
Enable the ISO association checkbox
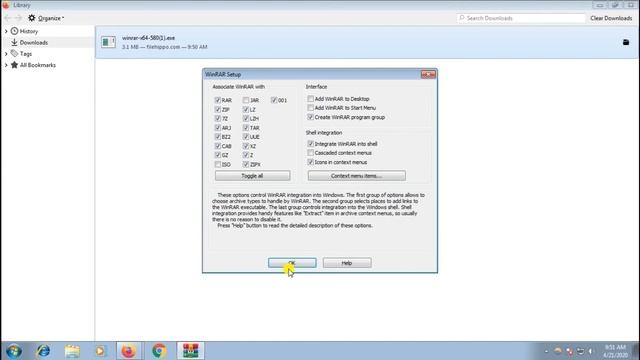pyautogui.click(x=218, y=164)
